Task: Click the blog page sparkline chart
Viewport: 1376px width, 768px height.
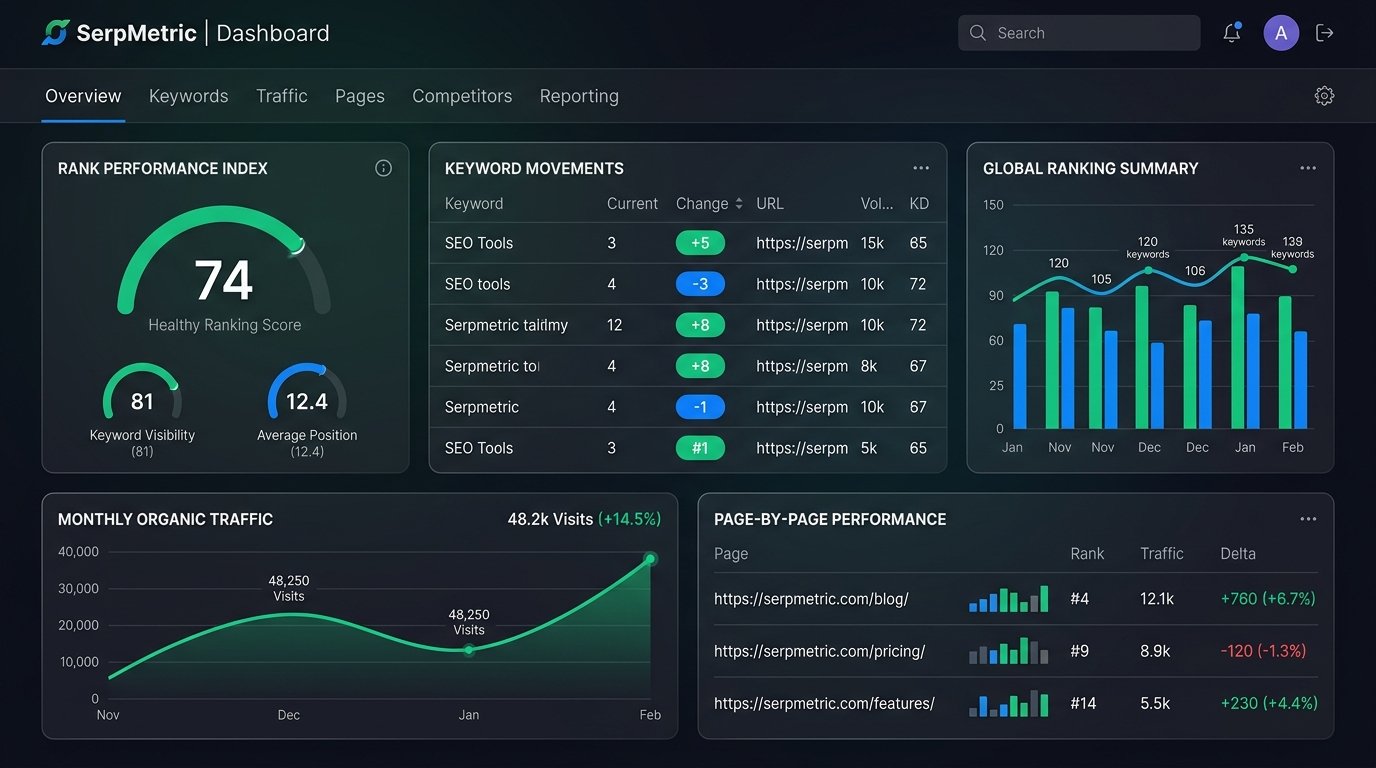Action: pyautogui.click(x=1008, y=599)
